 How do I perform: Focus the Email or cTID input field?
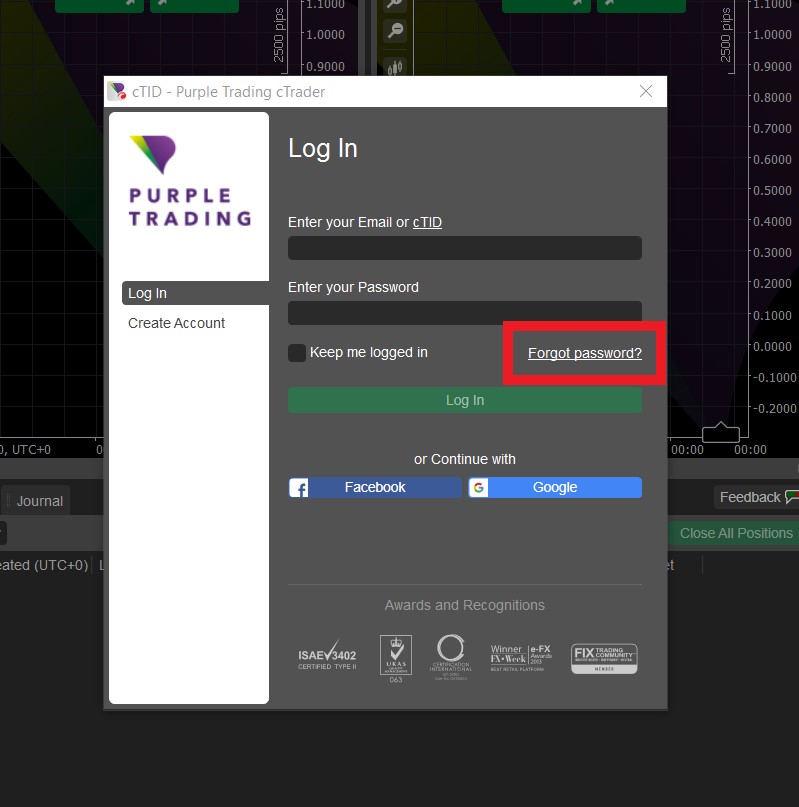465,248
